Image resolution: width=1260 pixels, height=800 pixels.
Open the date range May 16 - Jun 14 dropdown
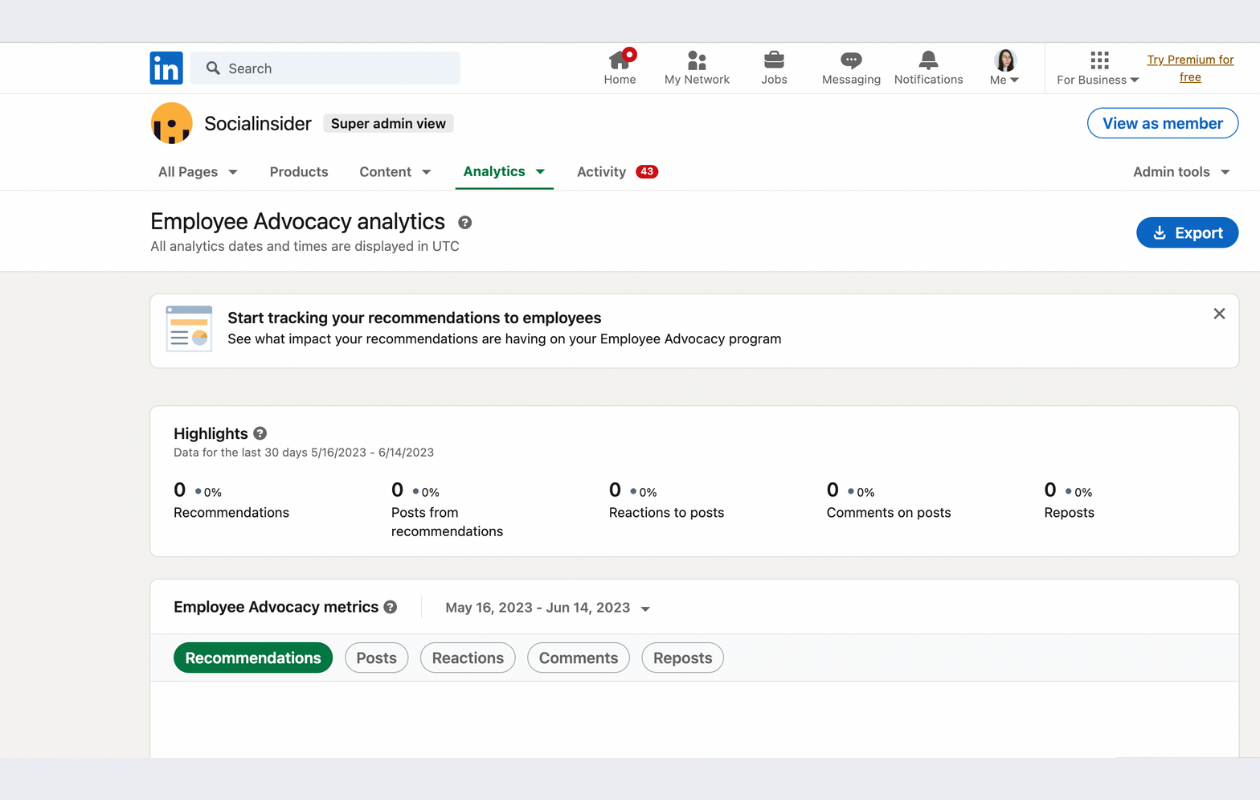pyautogui.click(x=548, y=608)
